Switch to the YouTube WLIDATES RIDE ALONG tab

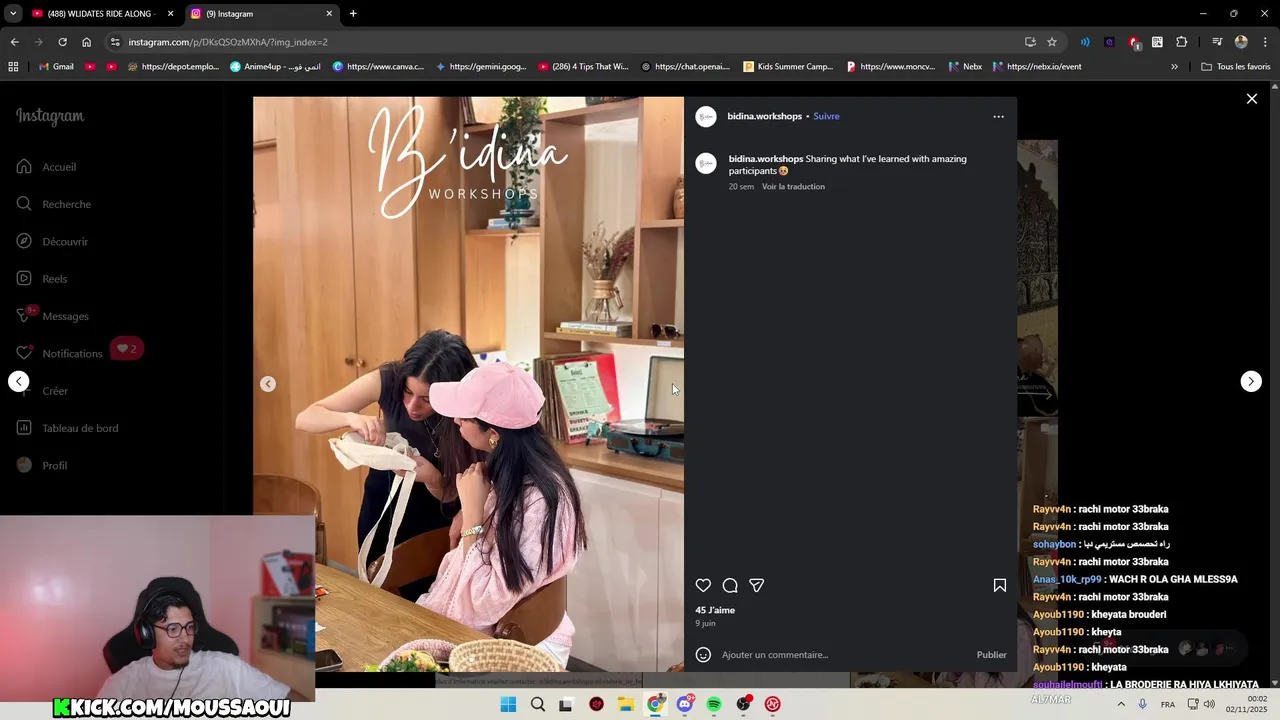click(x=101, y=14)
